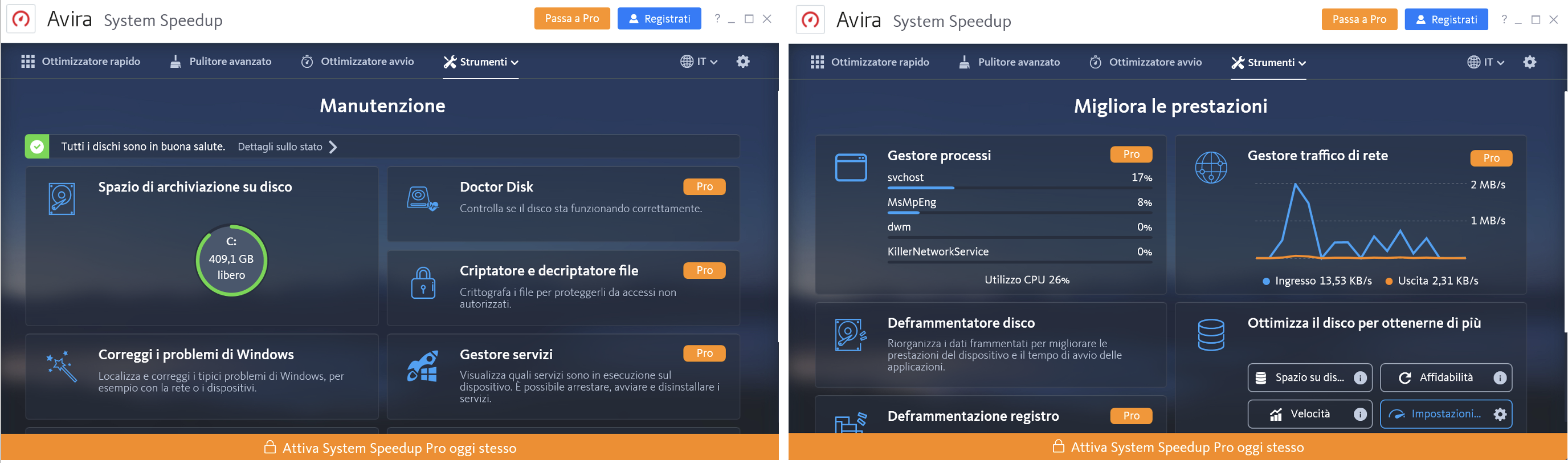Click info icon on Affidabilità
This screenshot has width=1568, height=463.
coord(1500,377)
